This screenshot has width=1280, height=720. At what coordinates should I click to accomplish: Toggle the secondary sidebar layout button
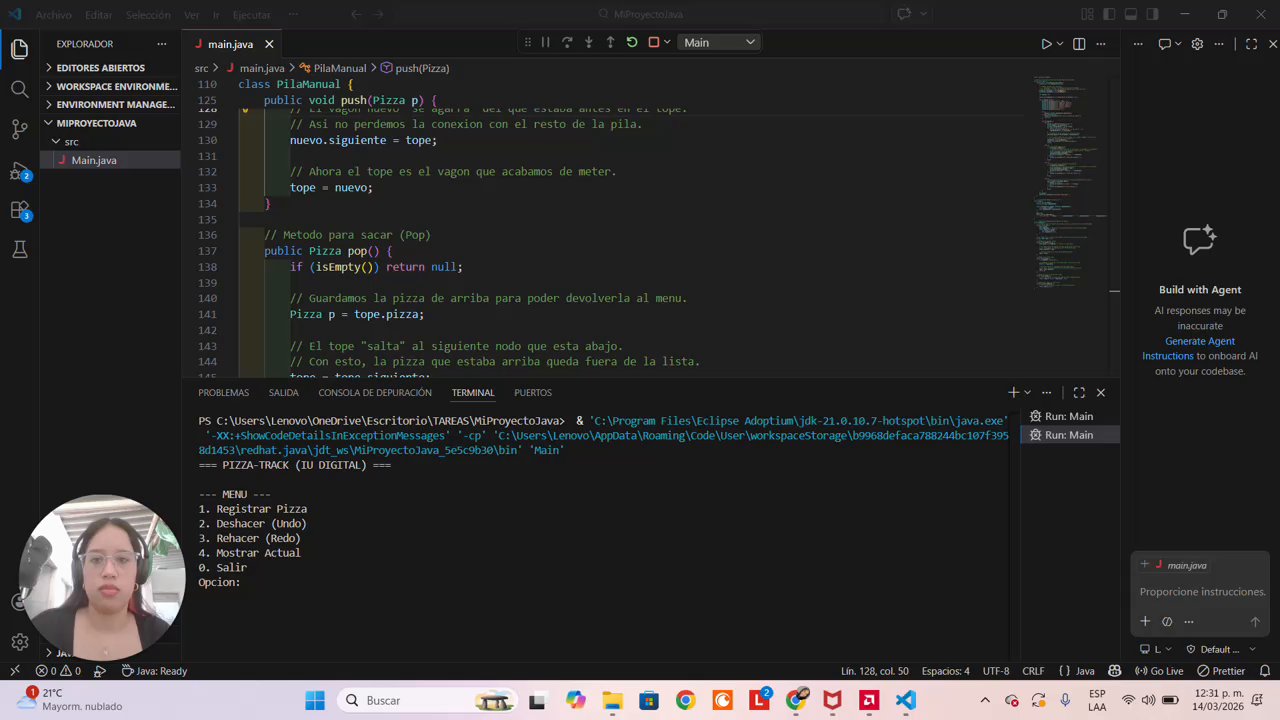coord(1153,15)
